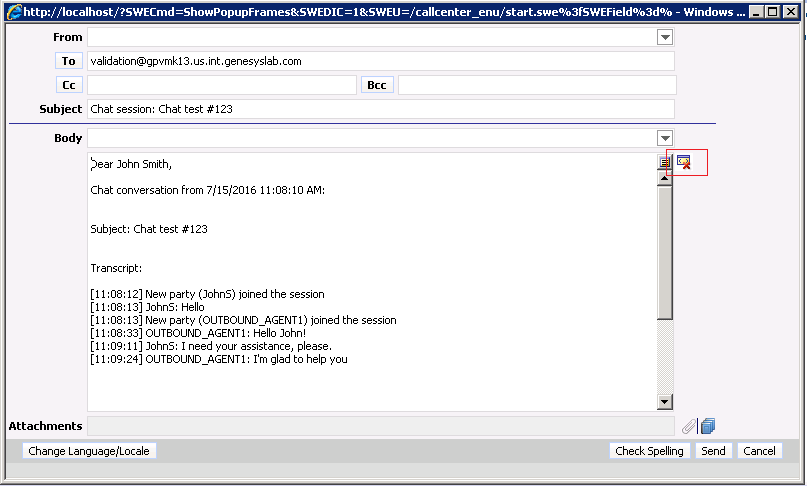Click the Subject field with Chat session text
807x486 pixels.
coord(381,109)
